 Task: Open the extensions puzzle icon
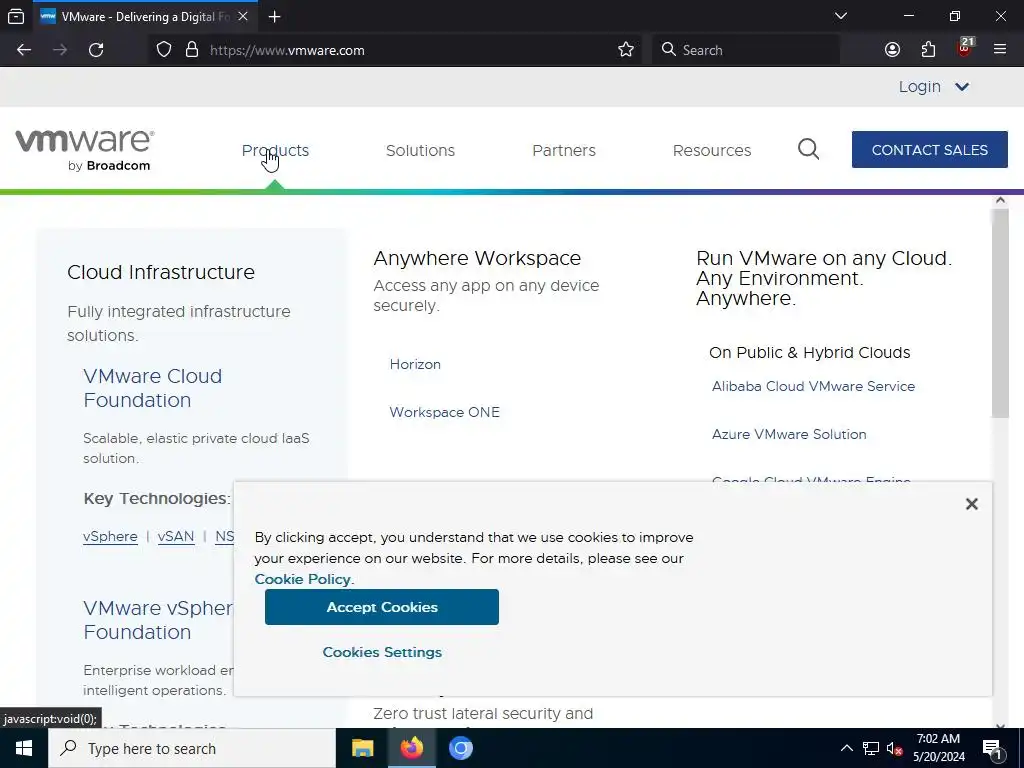[928, 50]
